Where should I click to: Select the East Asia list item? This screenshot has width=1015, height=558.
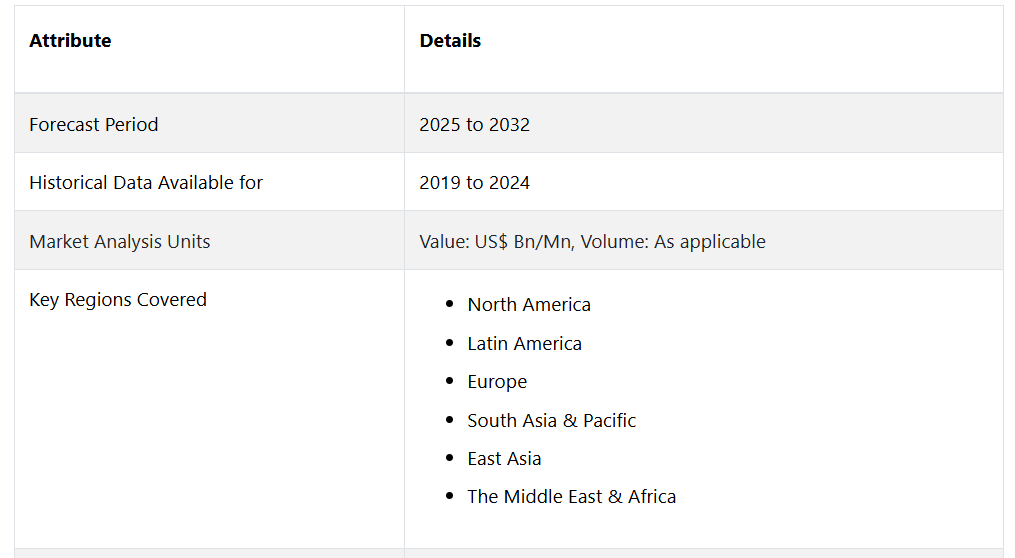tap(504, 459)
